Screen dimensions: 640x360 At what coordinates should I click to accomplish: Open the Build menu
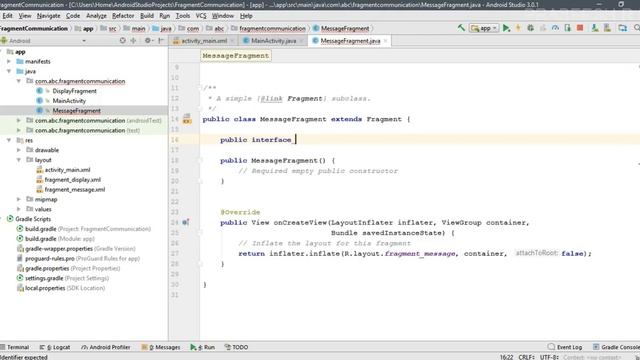coord(147,16)
